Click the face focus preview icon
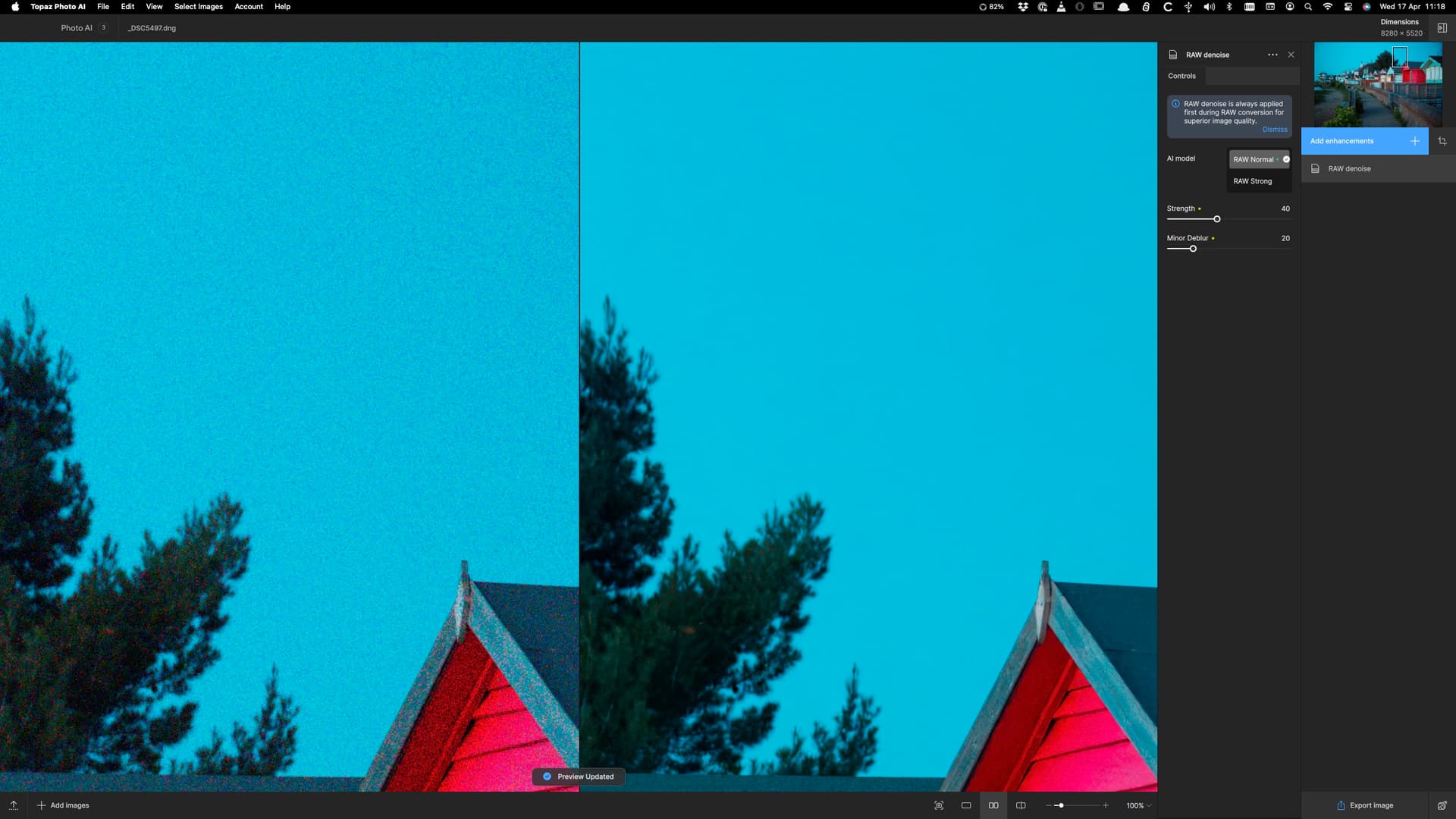Image resolution: width=1456 pixels, height=819 pixels. pos(939,805)
